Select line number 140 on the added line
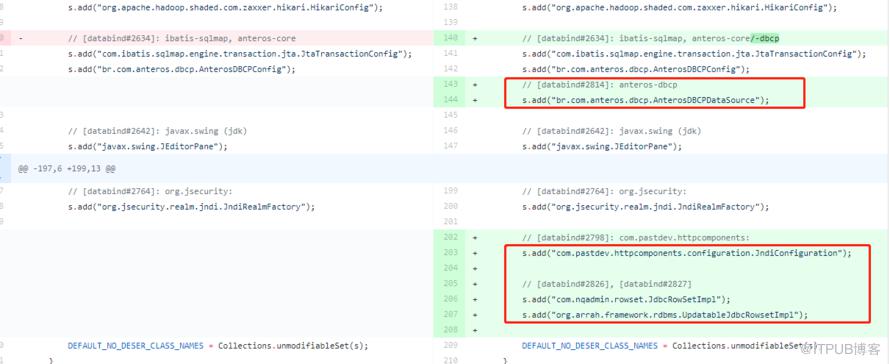The image size is (890, 364). click(x=452, y=39)
